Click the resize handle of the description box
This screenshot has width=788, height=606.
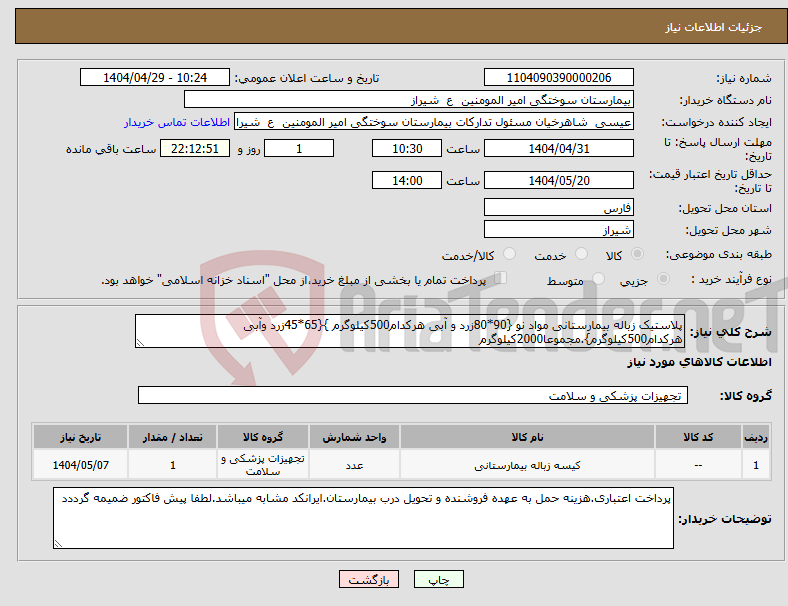(140, 343)
